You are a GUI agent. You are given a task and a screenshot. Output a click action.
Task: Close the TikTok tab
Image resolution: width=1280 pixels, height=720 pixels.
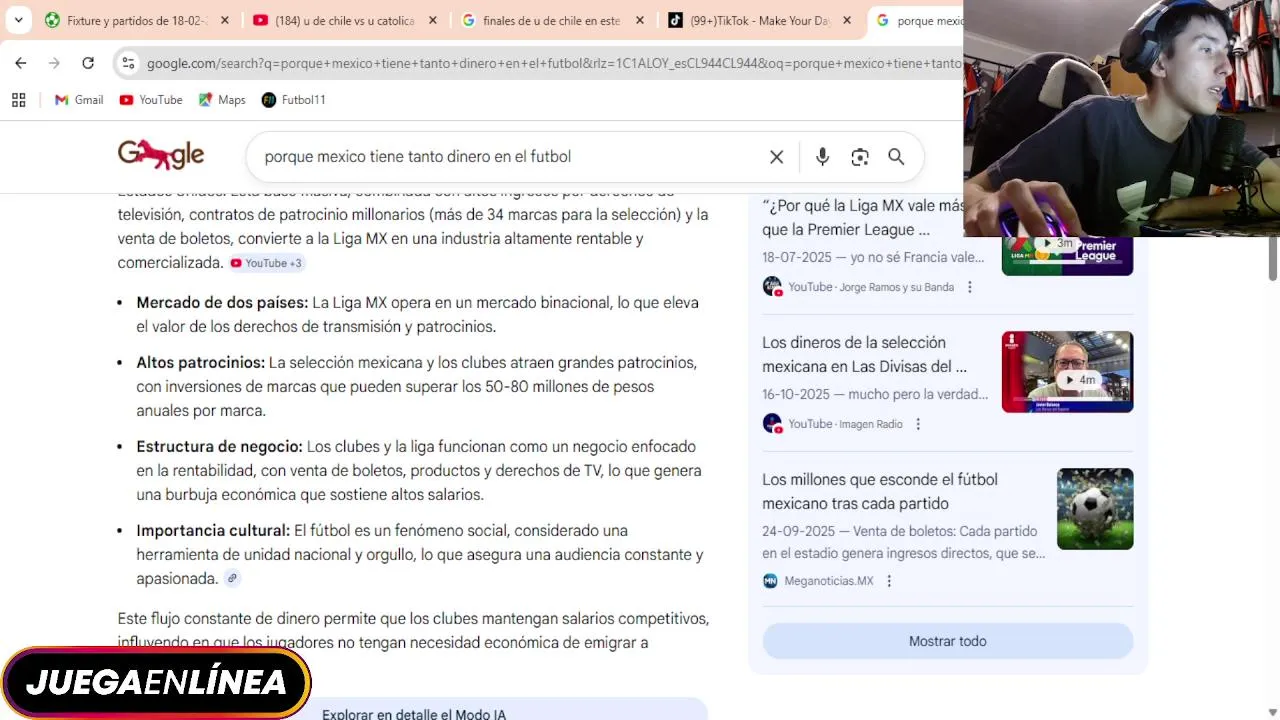click(x=847, y=20)
